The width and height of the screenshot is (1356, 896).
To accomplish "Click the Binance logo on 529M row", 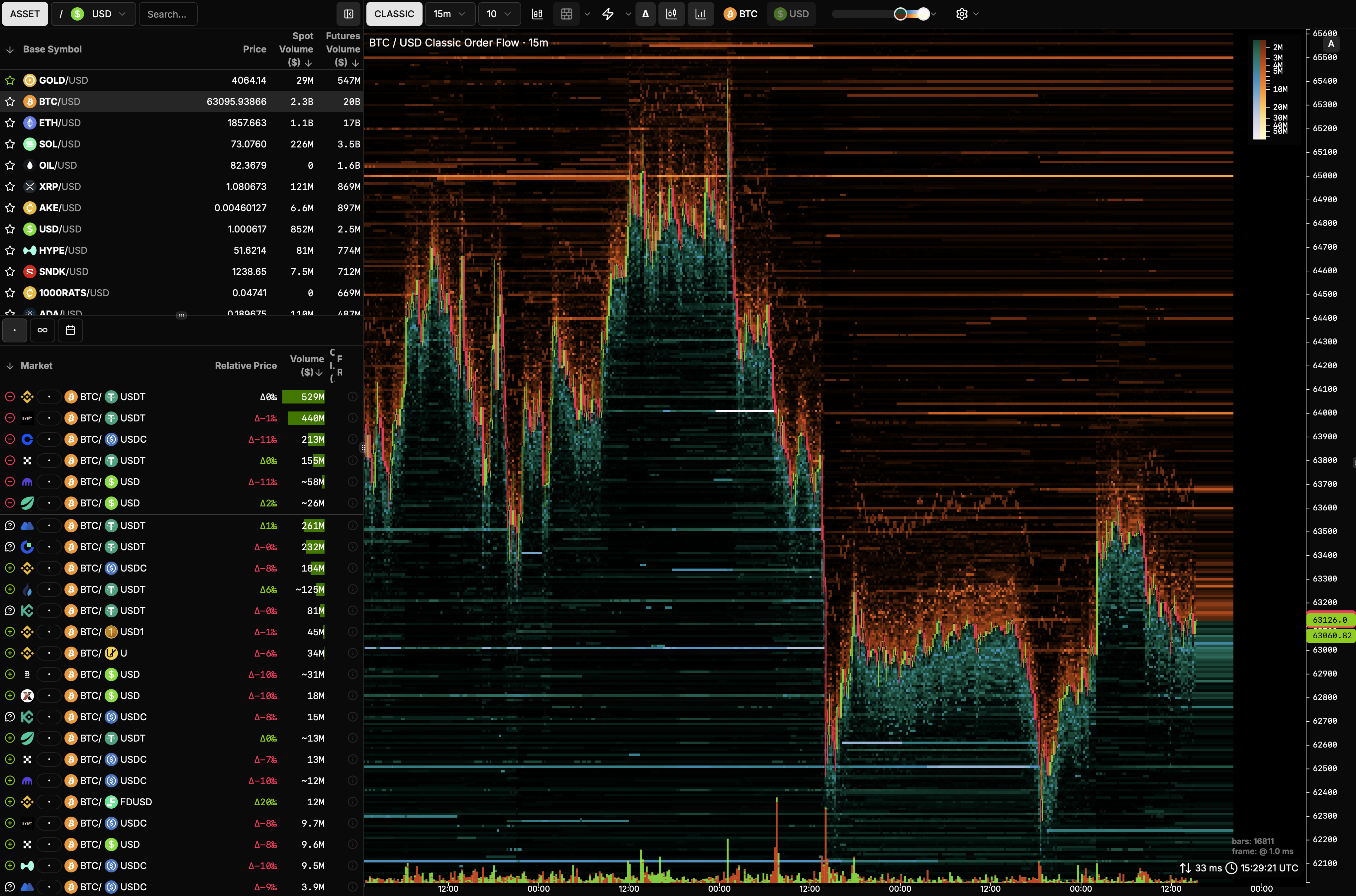I will (x=27, y=397).
